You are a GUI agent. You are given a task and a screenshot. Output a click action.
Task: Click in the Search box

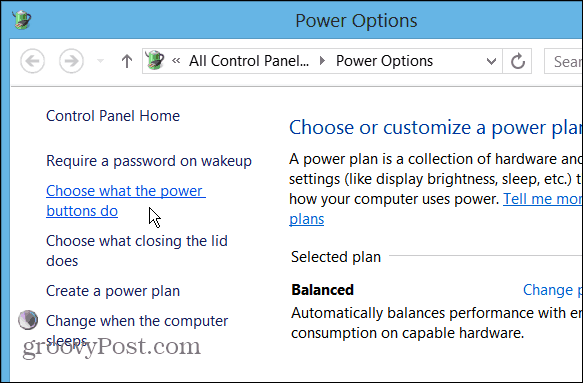(x=563, y=61)
